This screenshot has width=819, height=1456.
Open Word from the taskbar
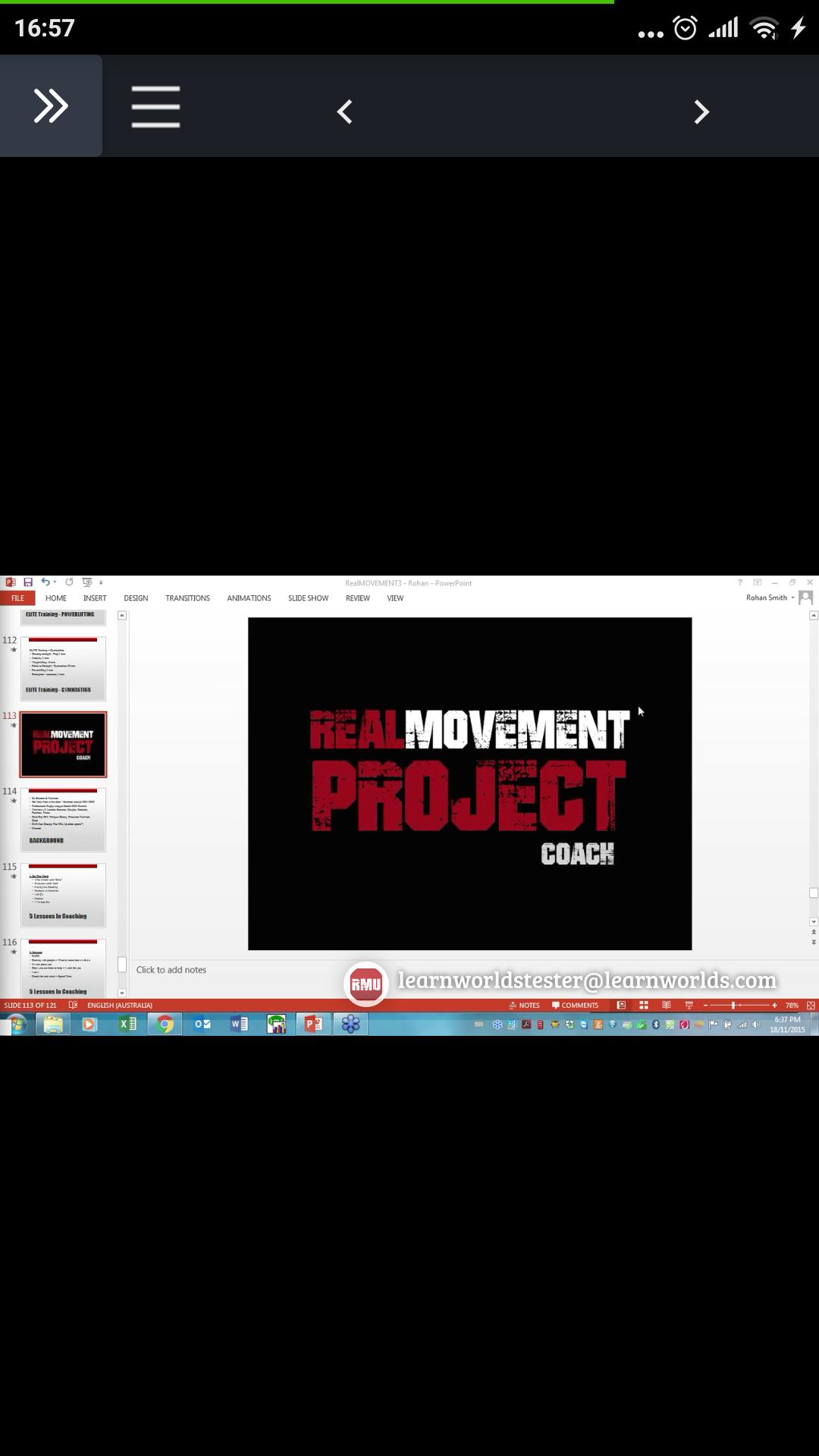[x=239, y=1025]
